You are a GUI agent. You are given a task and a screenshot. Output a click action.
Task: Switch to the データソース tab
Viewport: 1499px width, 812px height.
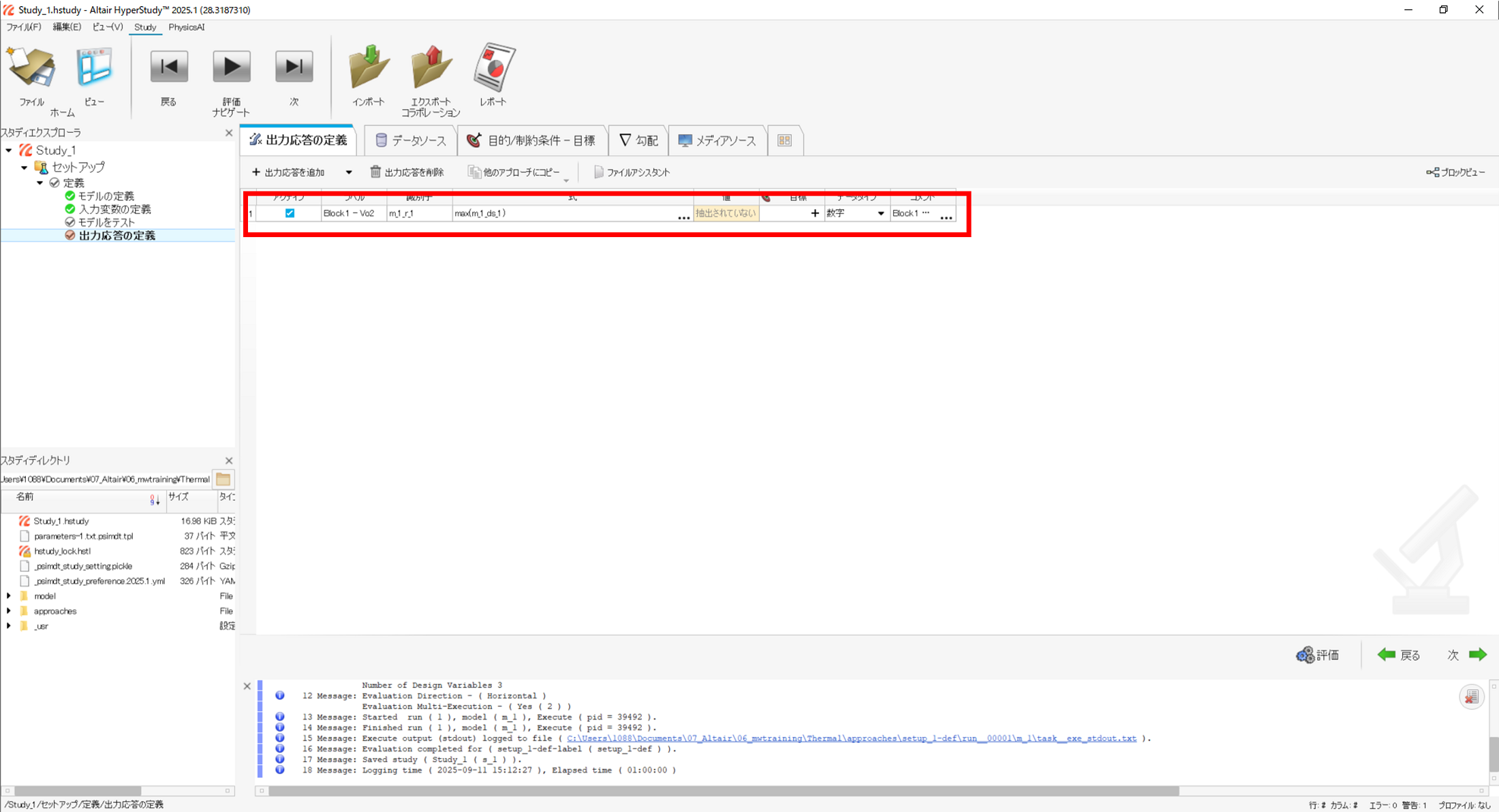[411, 140]
